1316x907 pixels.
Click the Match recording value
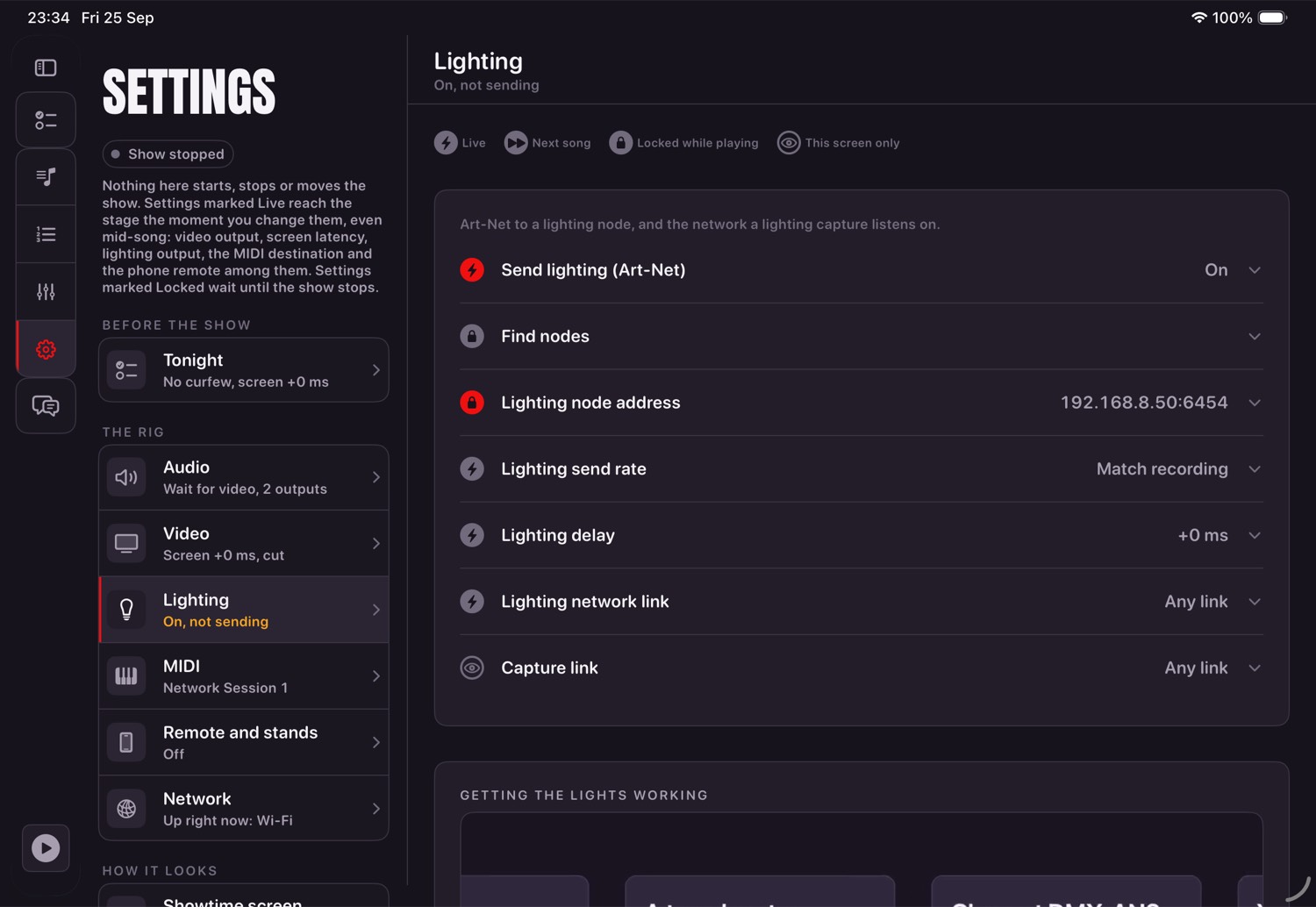(1162, 469)
